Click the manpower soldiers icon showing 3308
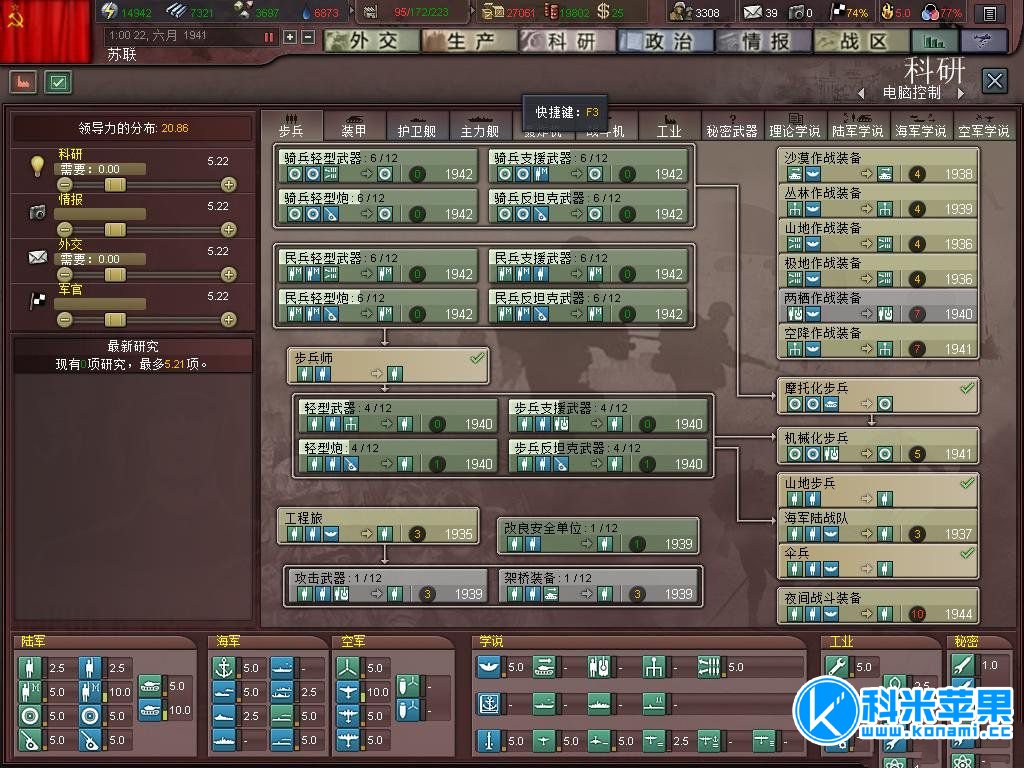Image resolution: width=1024 pixels, height=768 pixels. pyautogui.click(x=681, y=12)
